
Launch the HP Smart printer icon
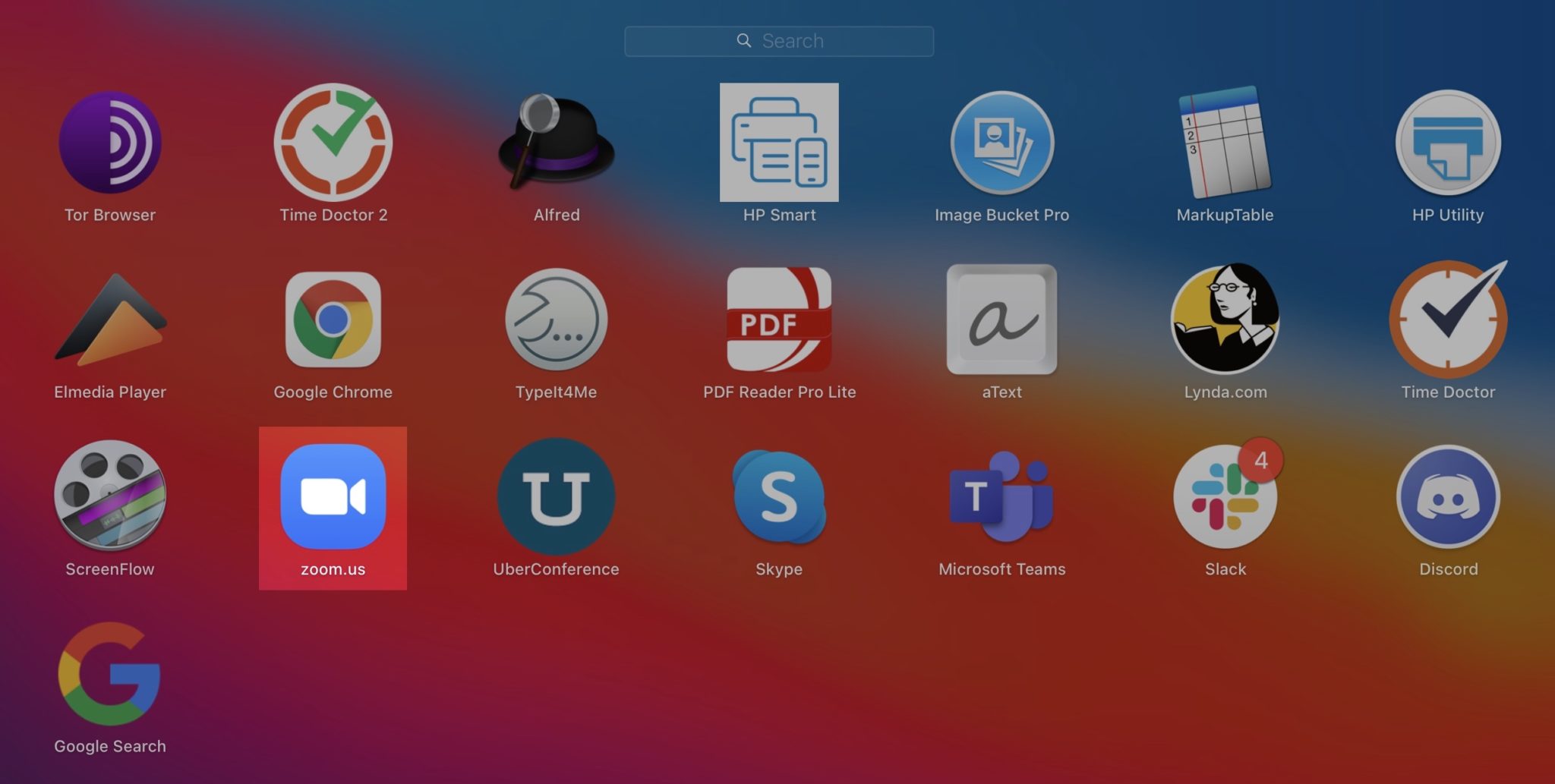(x=779, y=142)
